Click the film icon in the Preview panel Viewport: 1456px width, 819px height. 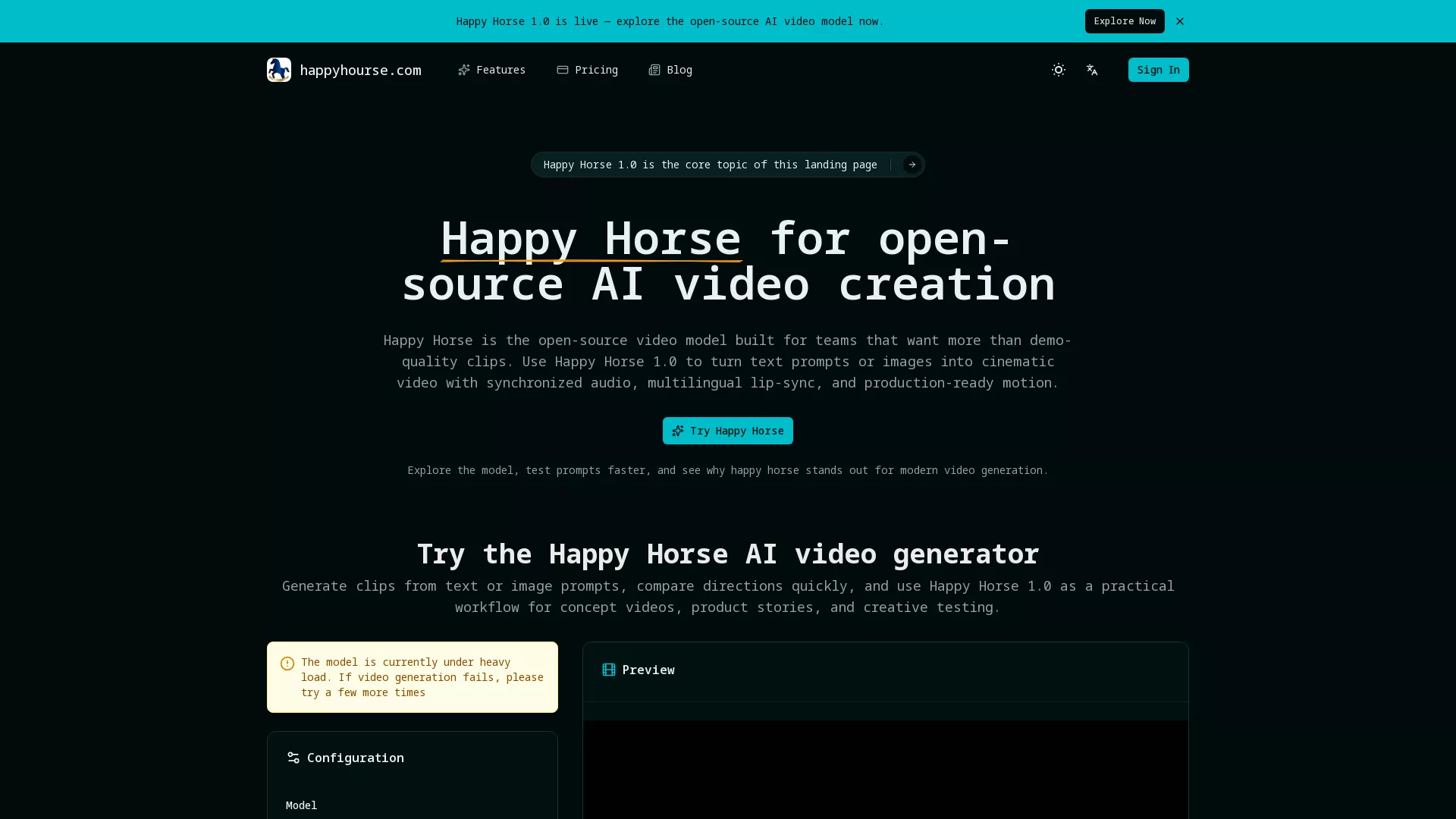[x=609, y=670]
